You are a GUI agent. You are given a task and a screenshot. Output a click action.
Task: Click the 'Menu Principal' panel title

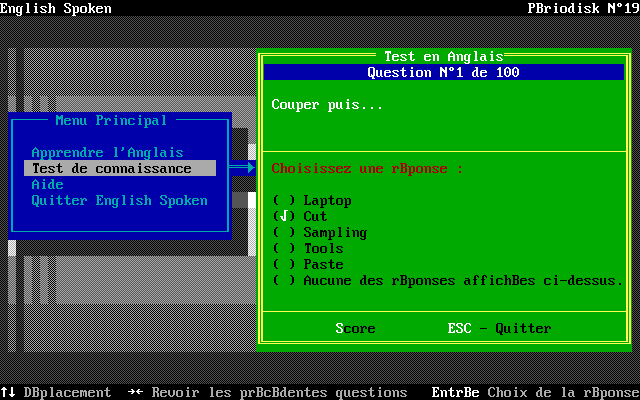click(x=111, y=120)
